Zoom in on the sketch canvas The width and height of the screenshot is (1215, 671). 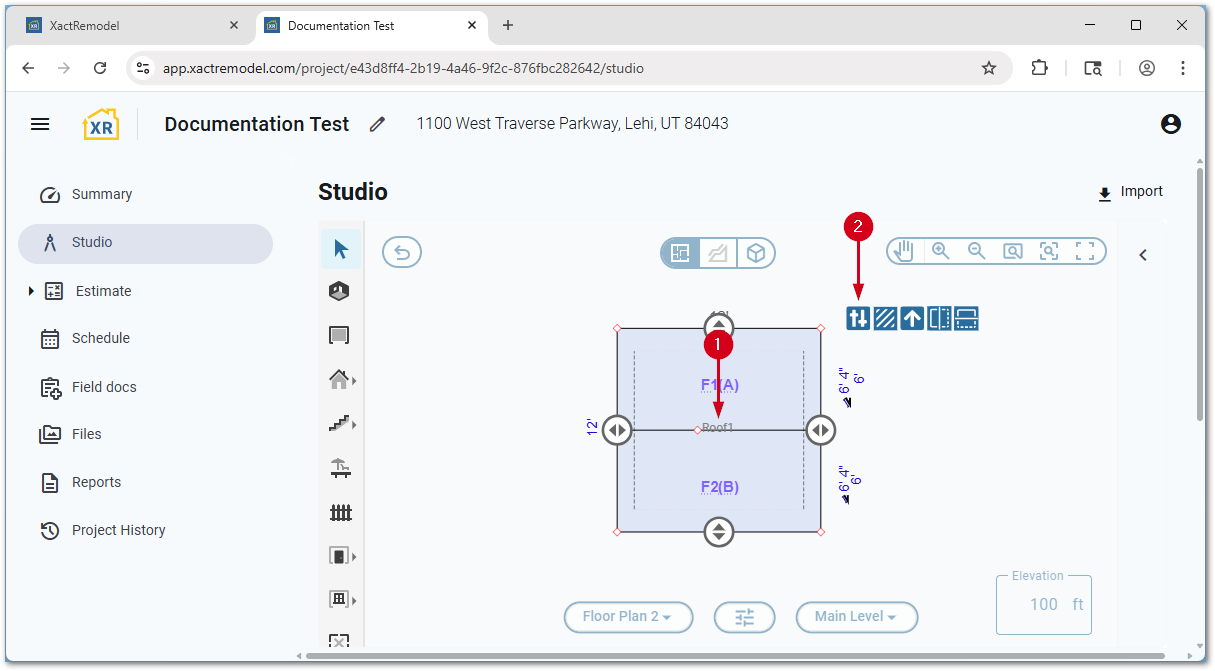pos(940,251)
